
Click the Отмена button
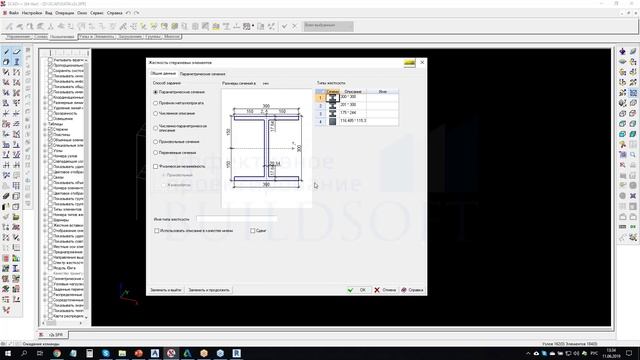point(385,290)
